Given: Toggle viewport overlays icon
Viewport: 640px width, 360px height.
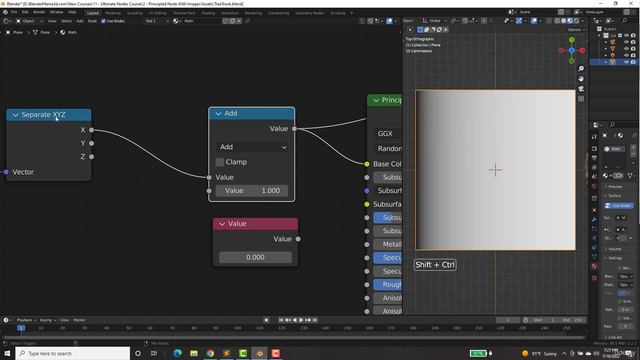Looking at the screenshot, I should (534, 21).
